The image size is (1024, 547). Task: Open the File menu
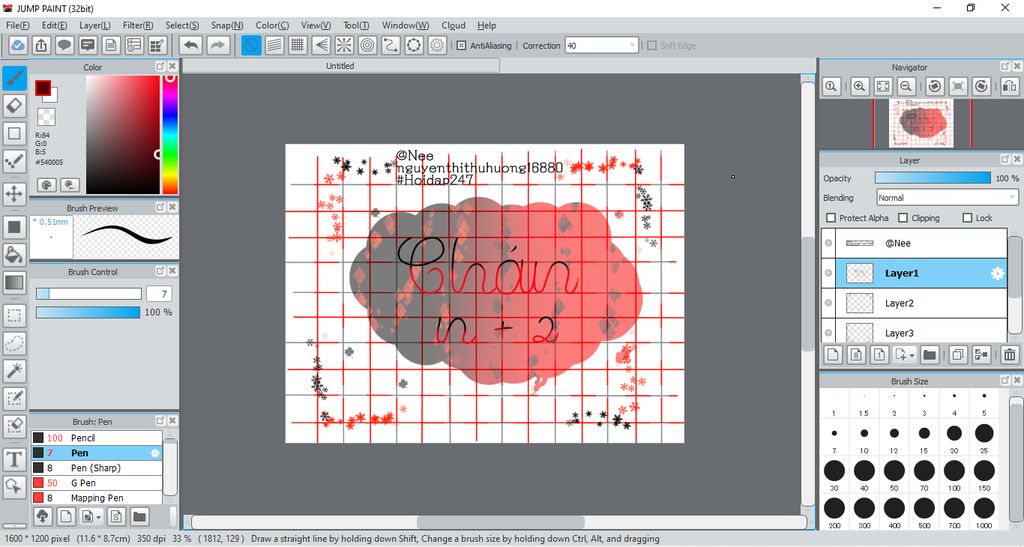[18, 25]
